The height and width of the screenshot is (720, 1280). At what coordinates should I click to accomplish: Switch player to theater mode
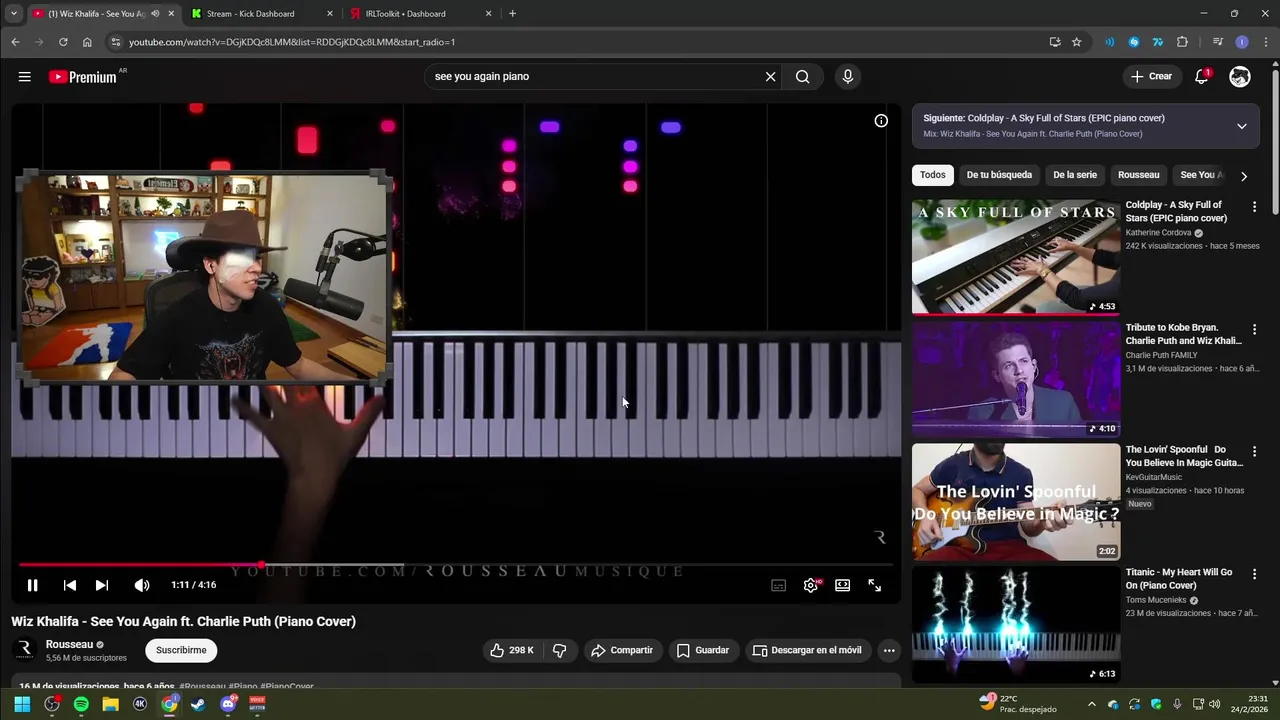843,586
